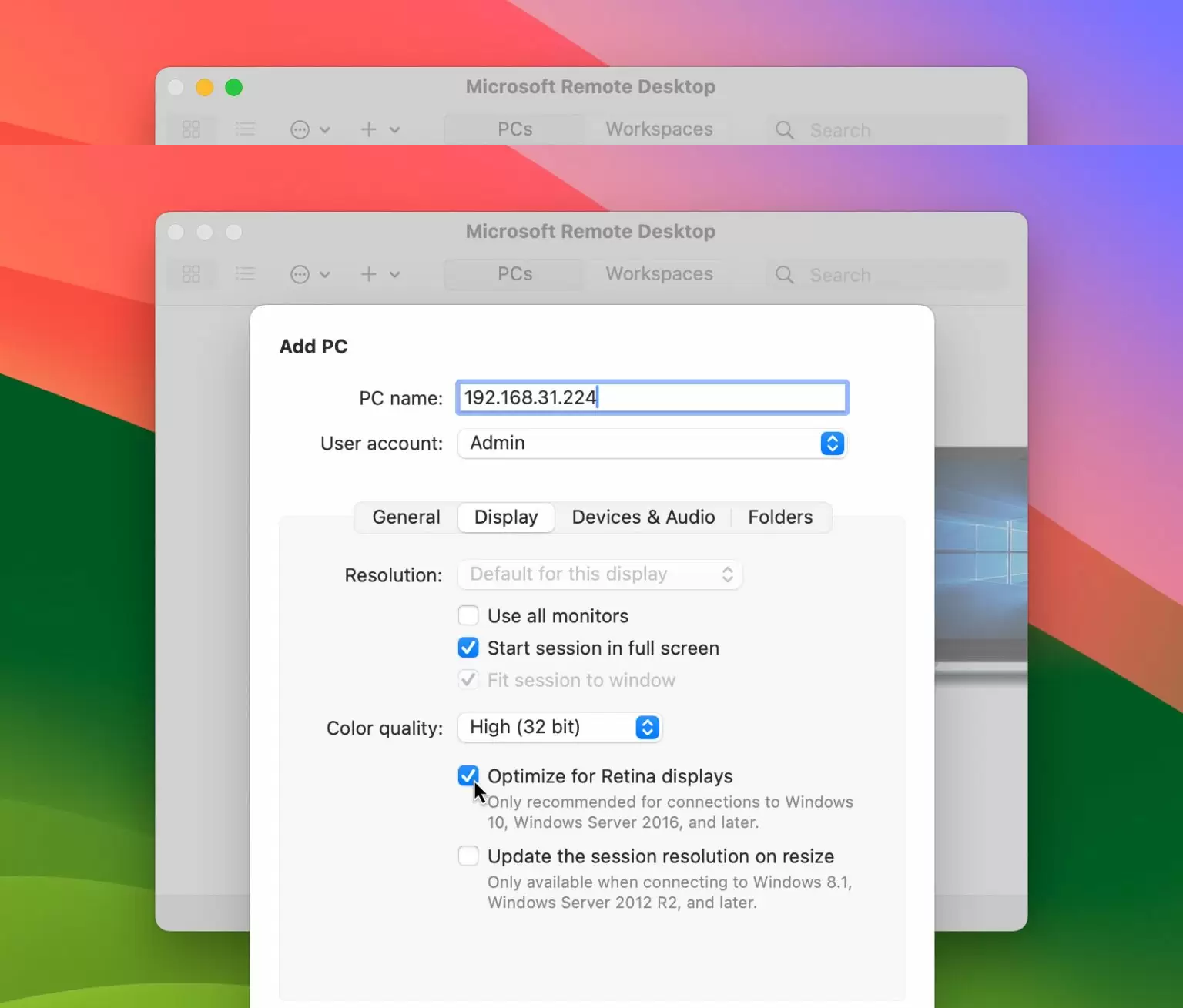1183x1008 pixels.
Task: Expand chevron next to ellipsis in upper window
Action: pos(325,130)
